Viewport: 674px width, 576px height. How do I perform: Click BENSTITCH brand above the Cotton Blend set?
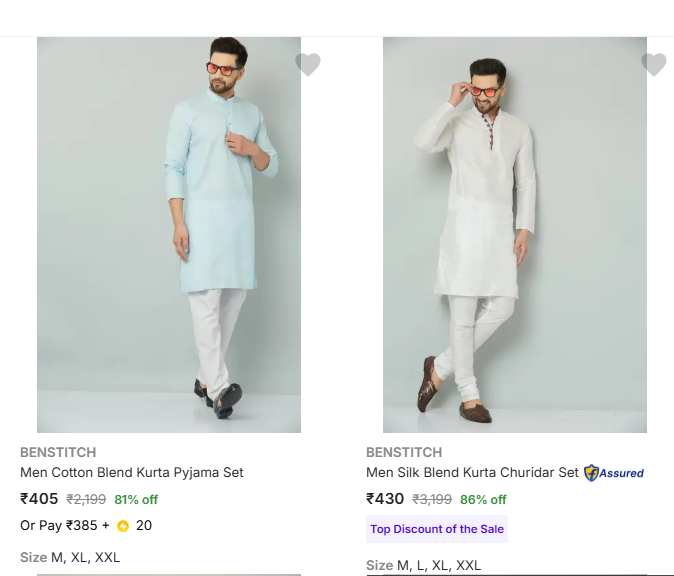pyautogui.click(x=58, y=452)
